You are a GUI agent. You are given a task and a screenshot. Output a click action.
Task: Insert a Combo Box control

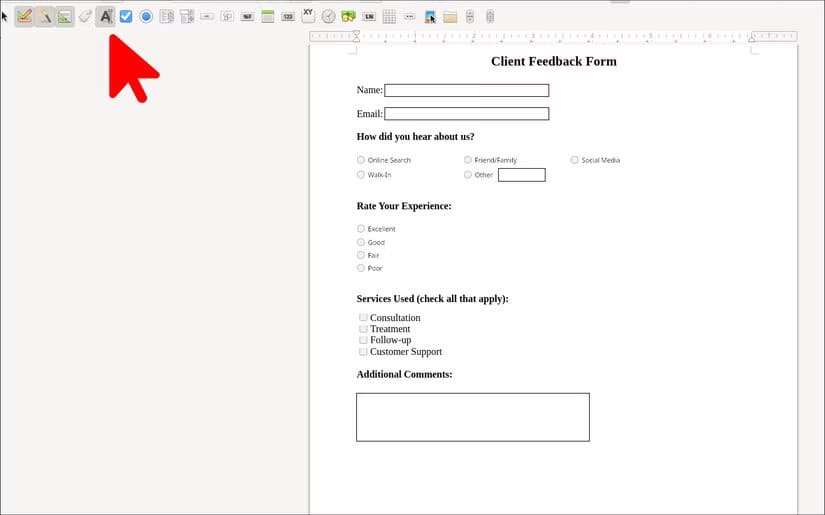click(187, 16)
